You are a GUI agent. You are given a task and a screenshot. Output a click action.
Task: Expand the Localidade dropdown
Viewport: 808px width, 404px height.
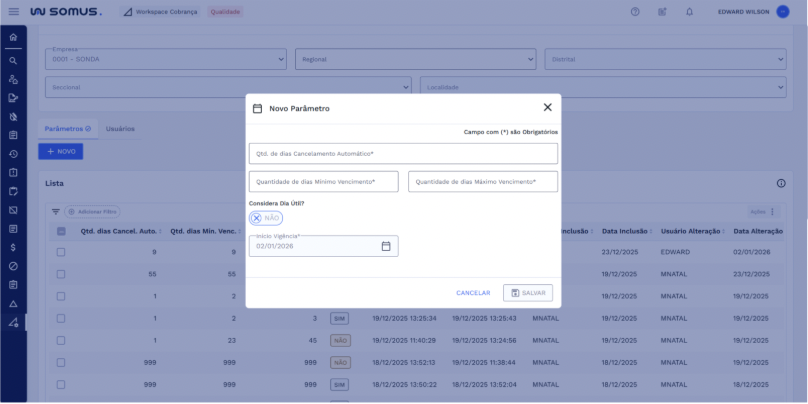point(780,87)
